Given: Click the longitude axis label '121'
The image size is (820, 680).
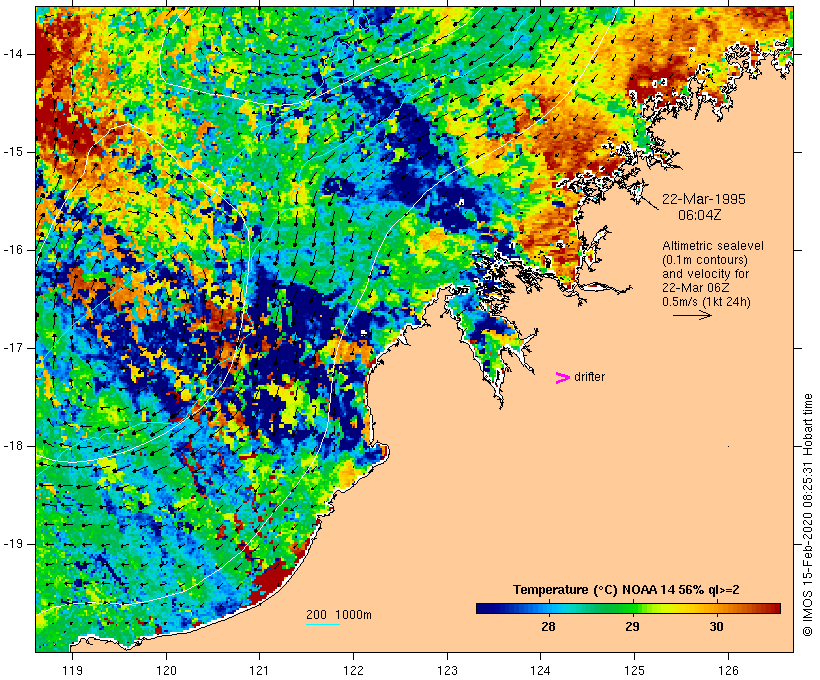Looking at the screenshot, I should coord(259,670).
